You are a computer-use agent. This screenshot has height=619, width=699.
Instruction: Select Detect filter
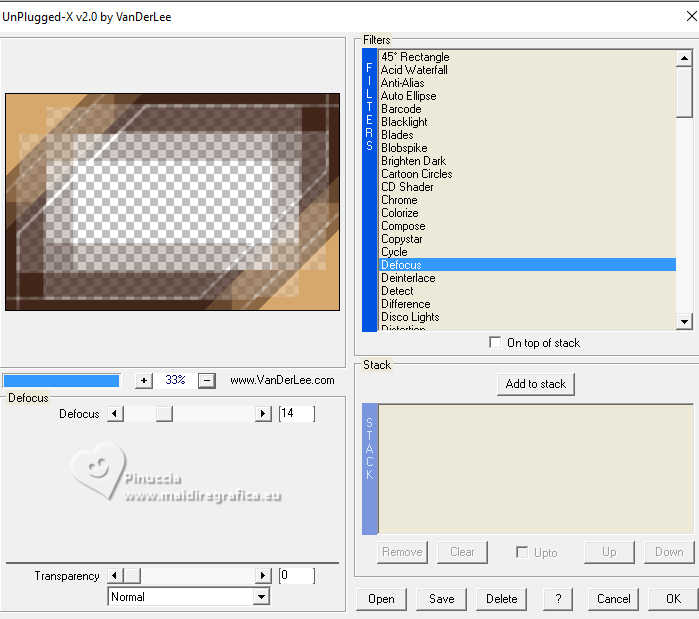pos(527,291)
